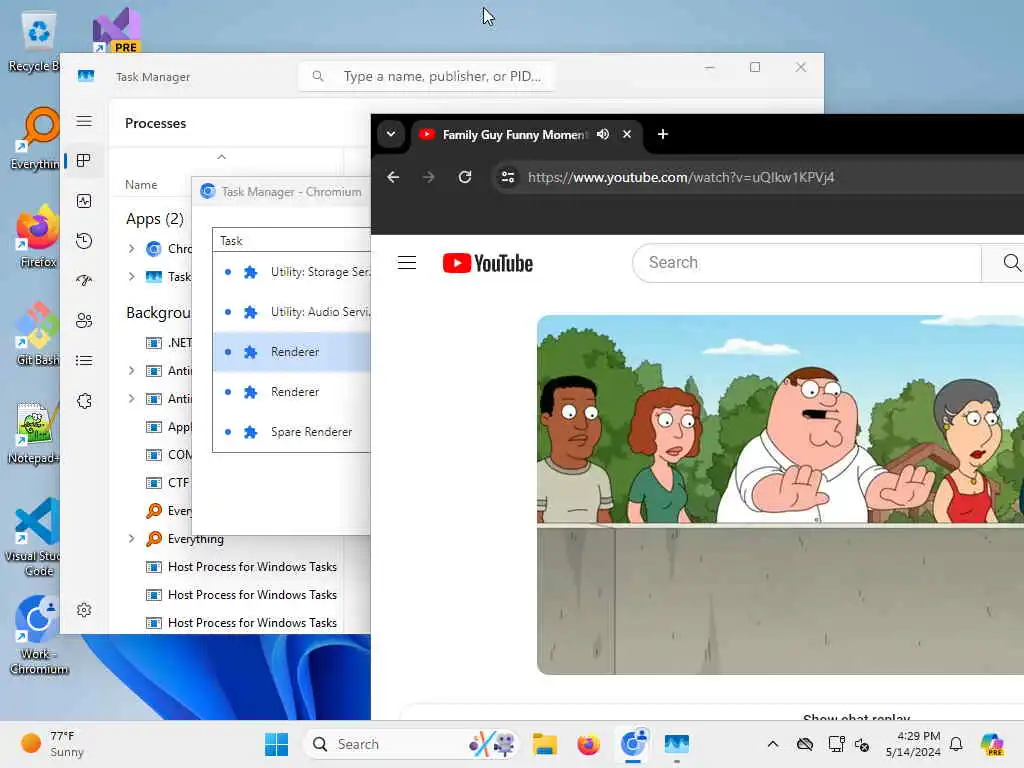Open clock and calendar showing 4:29 PM
The image size is (1024, 768).
(913, 744)
